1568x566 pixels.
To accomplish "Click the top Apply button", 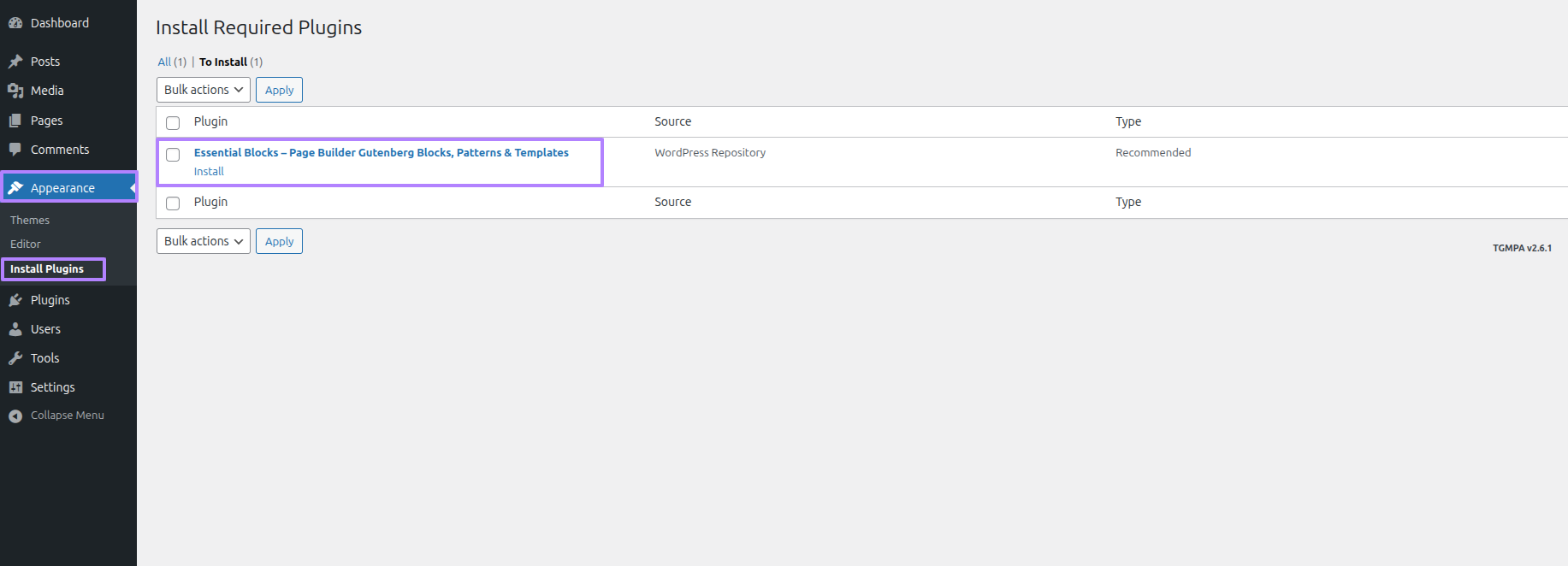I will coord(279,90).
